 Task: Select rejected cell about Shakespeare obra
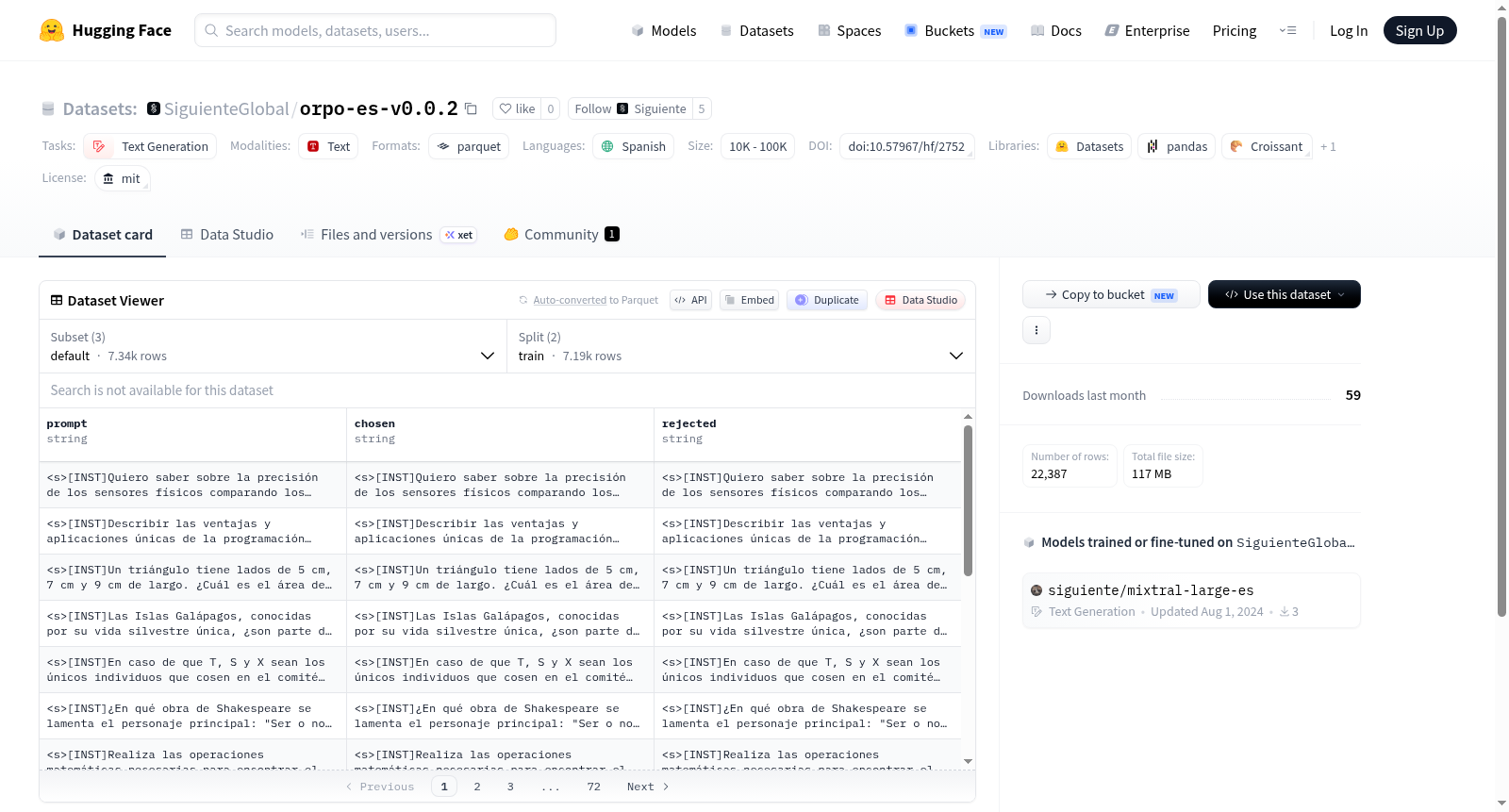pyautogui.click(x=807, y=716)
